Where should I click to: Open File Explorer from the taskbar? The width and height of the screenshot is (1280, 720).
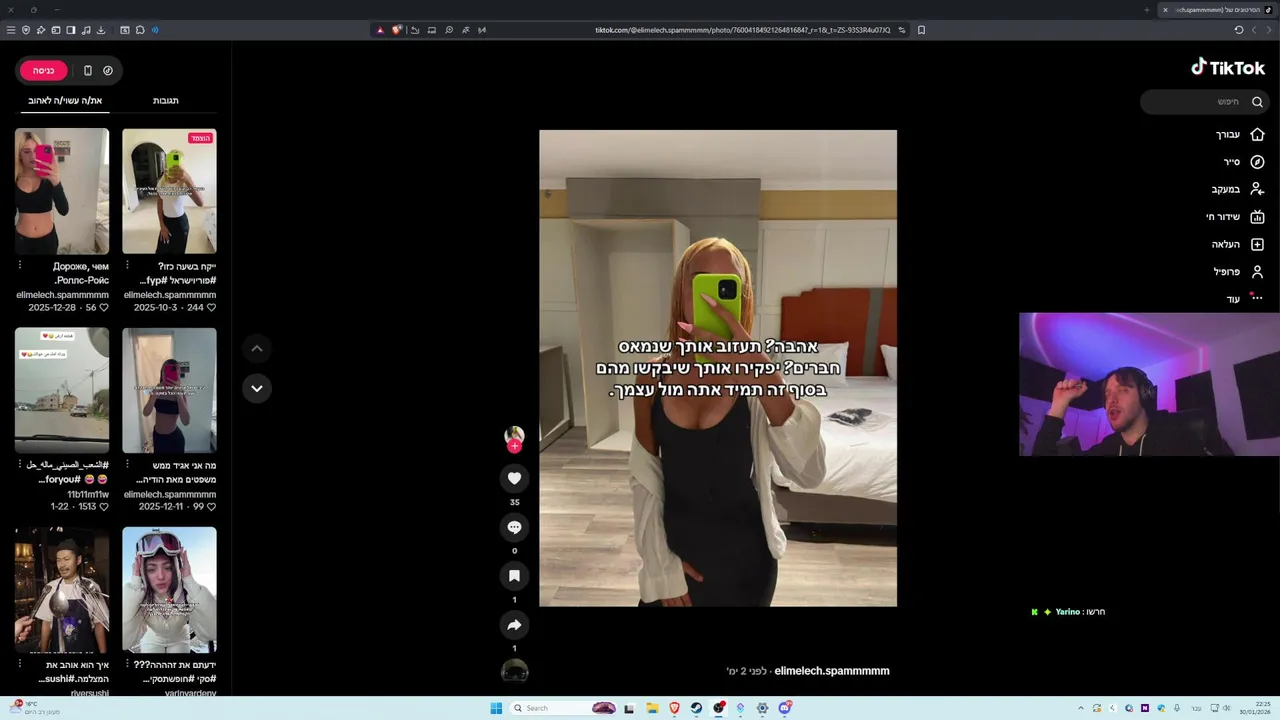[x=652, y=708]
